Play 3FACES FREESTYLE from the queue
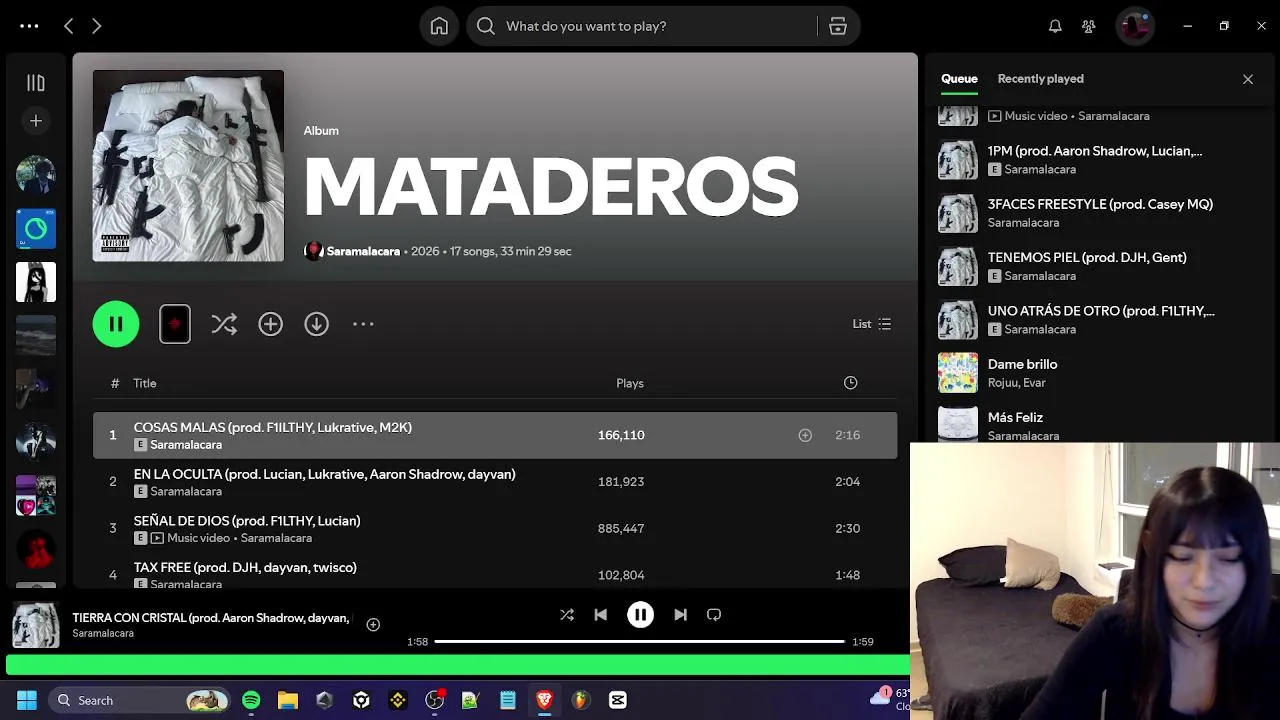This screenshot has width=1280, height=720. point(1097,213)
